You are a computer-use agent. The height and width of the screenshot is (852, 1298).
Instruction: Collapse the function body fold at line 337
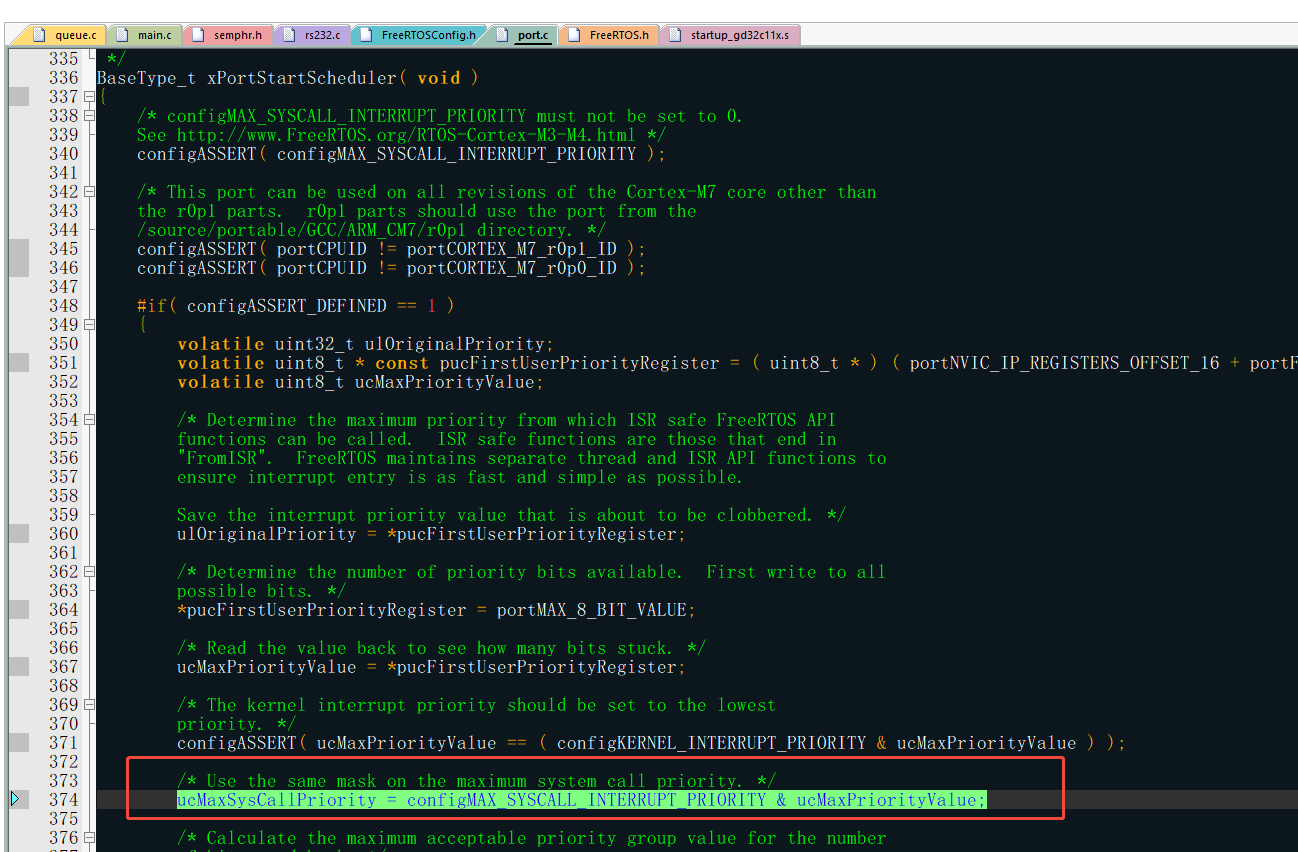pos(89,97)
